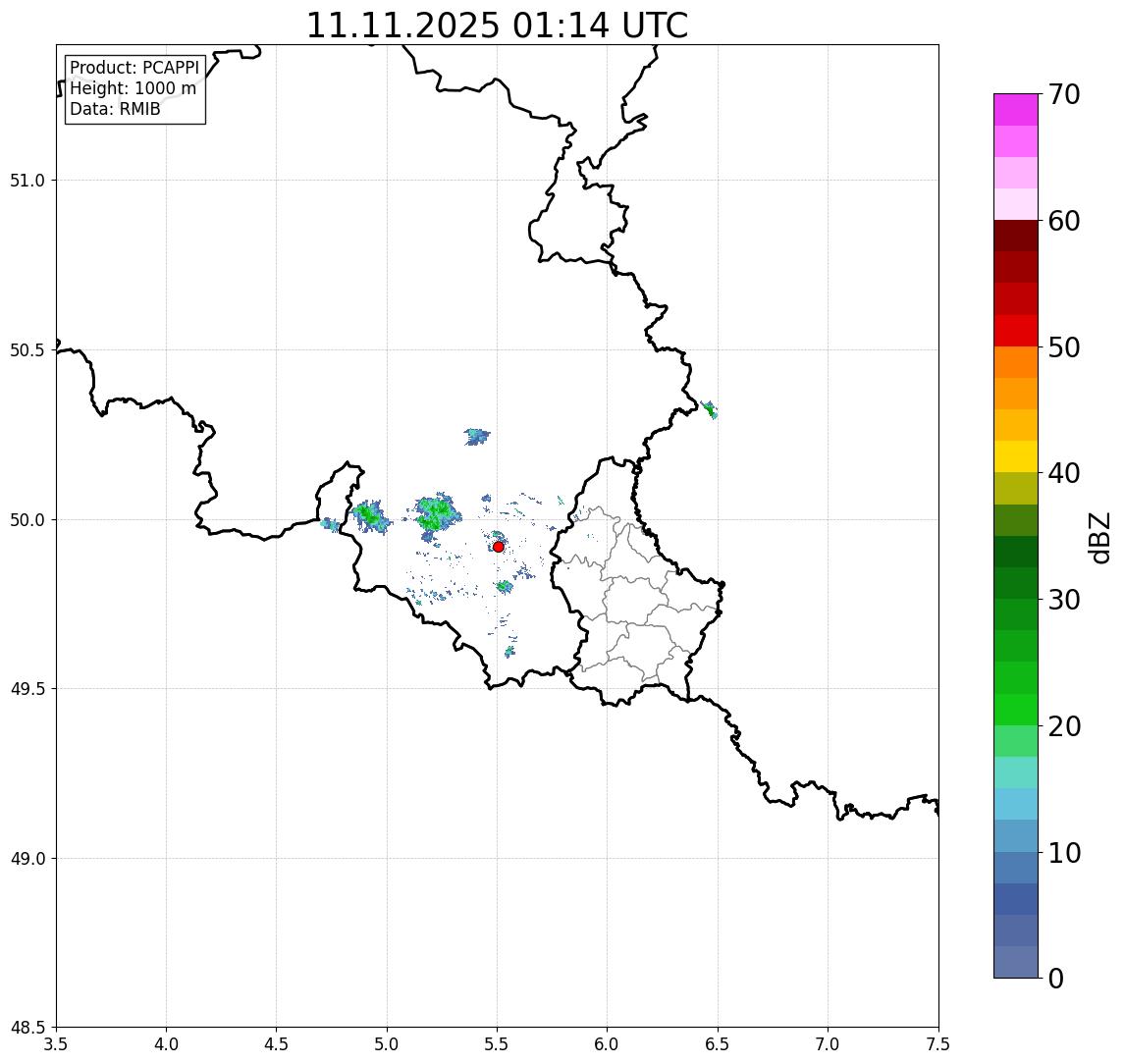Click the isolated blue echo near 50.25°N

tap(476, 436)
